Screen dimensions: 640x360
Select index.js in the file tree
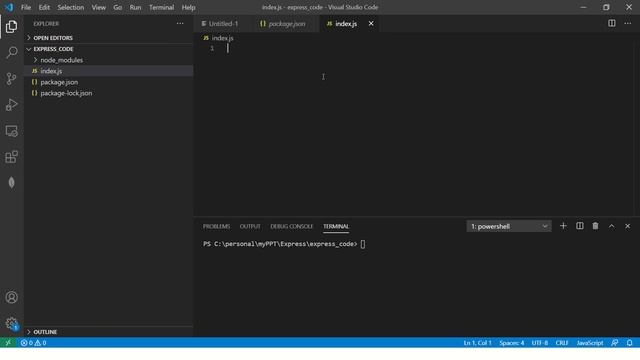[x=109, y=71]
